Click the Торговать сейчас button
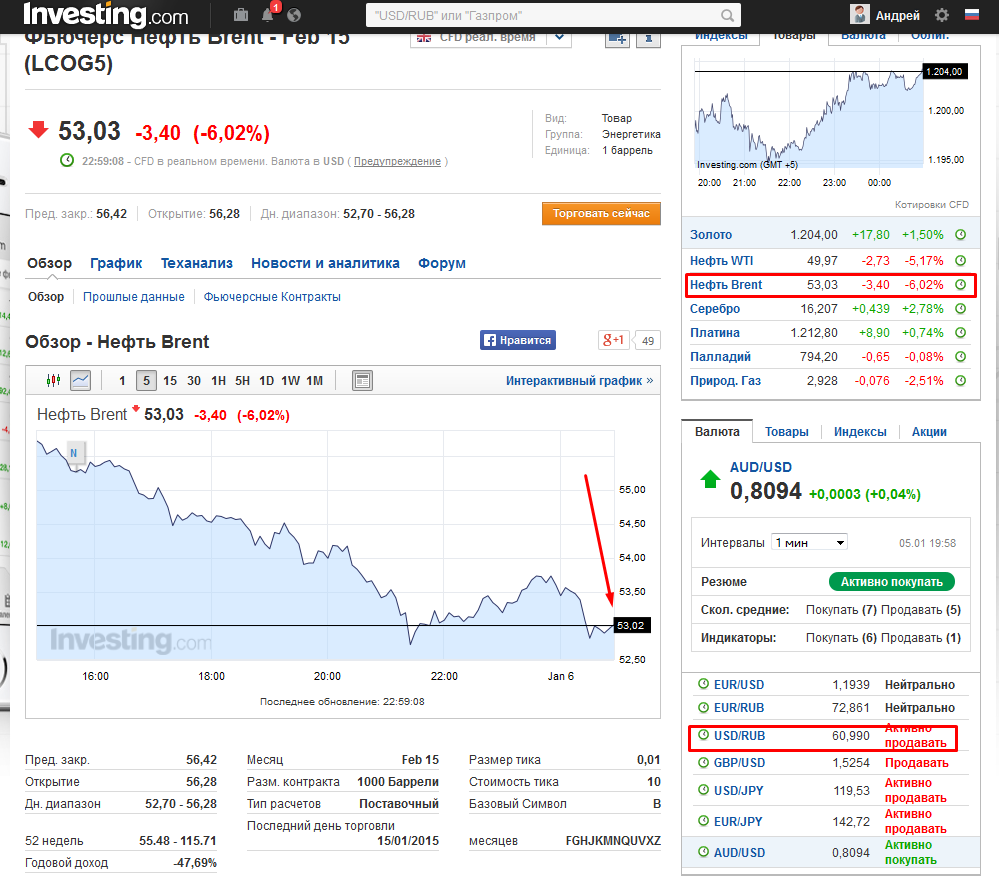Image resolution: width=999 pixels, height=879 pixels. pos(601,213)
